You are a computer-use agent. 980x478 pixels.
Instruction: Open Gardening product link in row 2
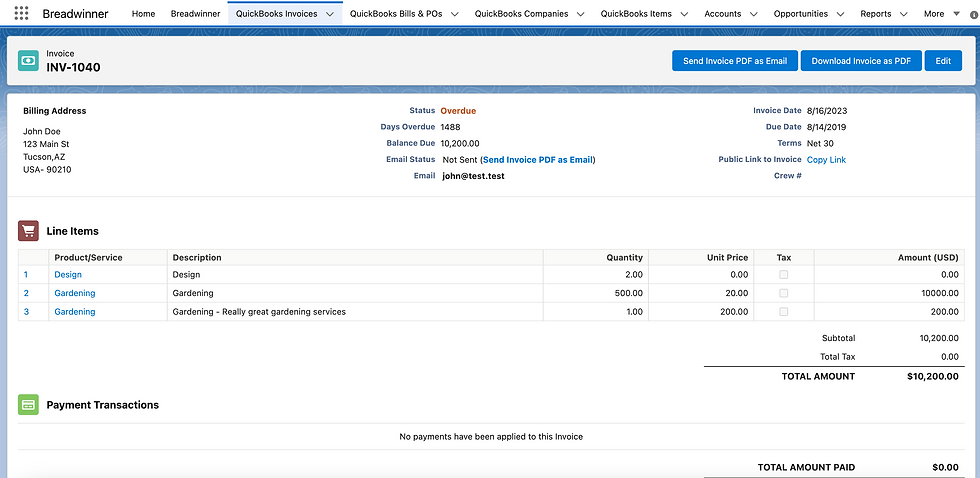pyautogui.click(x=75, y=293)
